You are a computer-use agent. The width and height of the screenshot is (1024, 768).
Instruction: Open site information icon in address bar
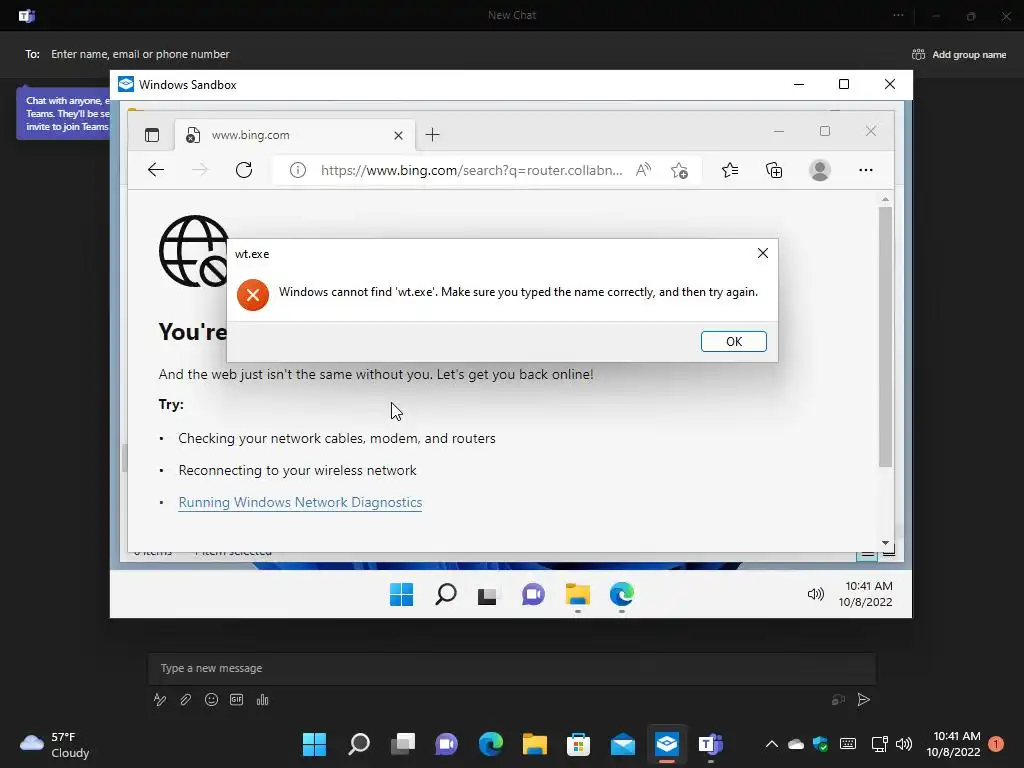point(298,170)
